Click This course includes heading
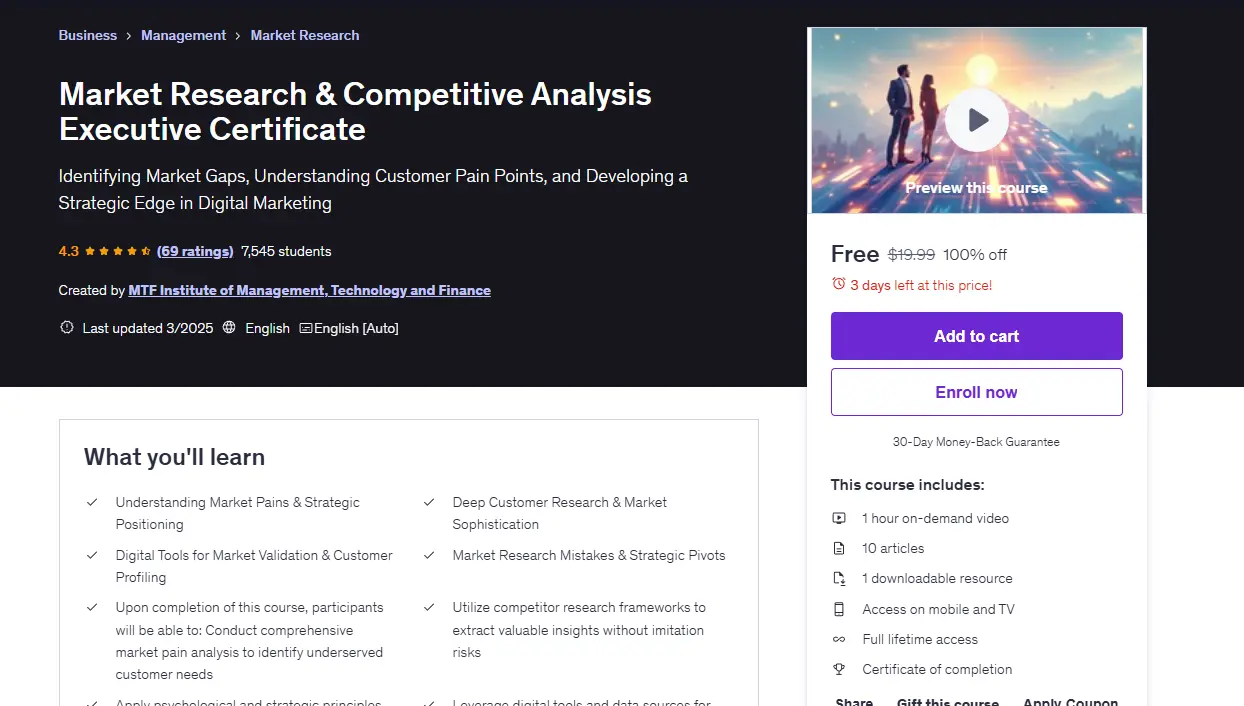The height and width of the screenshot is (706, 1244). click(x=907, y=485)
